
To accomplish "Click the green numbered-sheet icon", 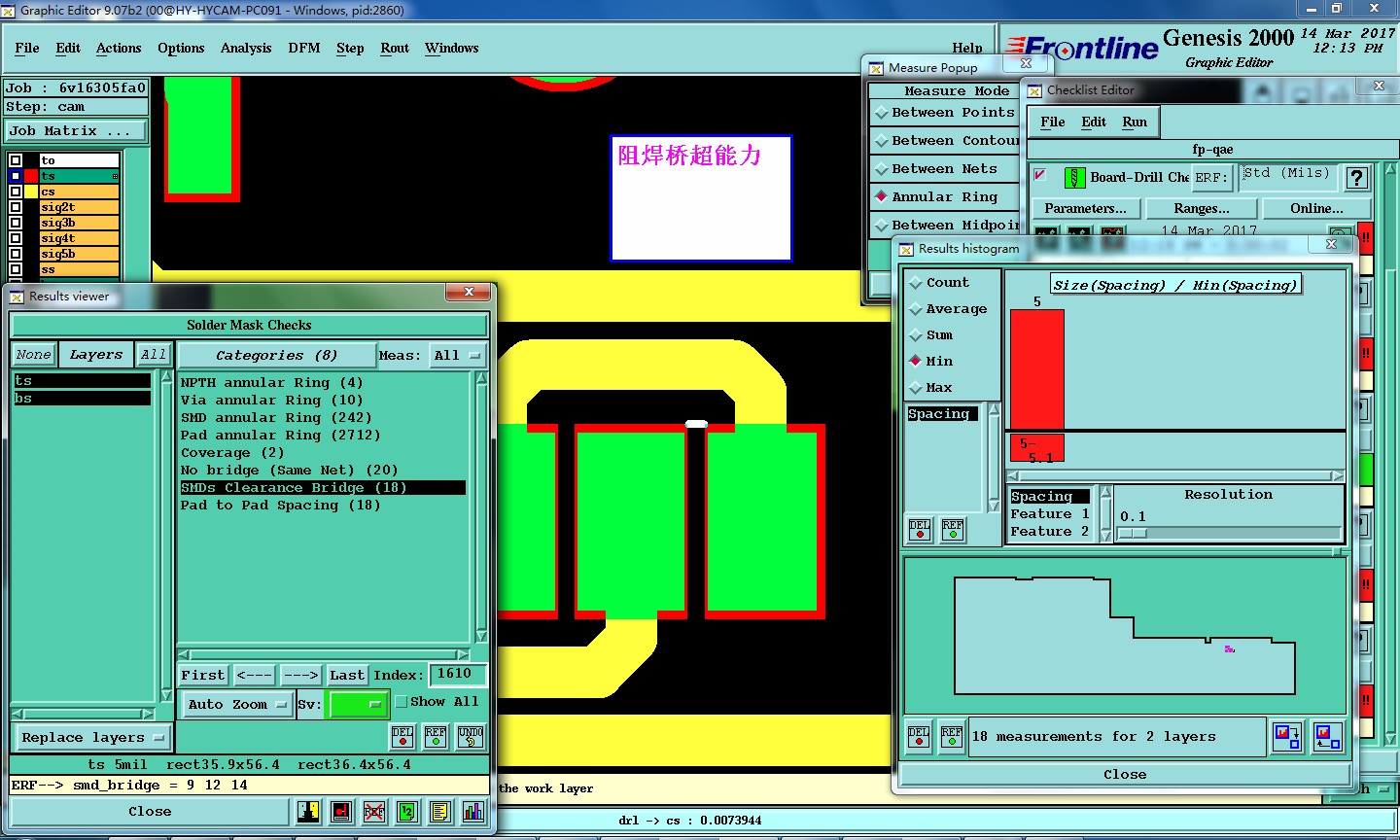I will (x=407, y=811).
